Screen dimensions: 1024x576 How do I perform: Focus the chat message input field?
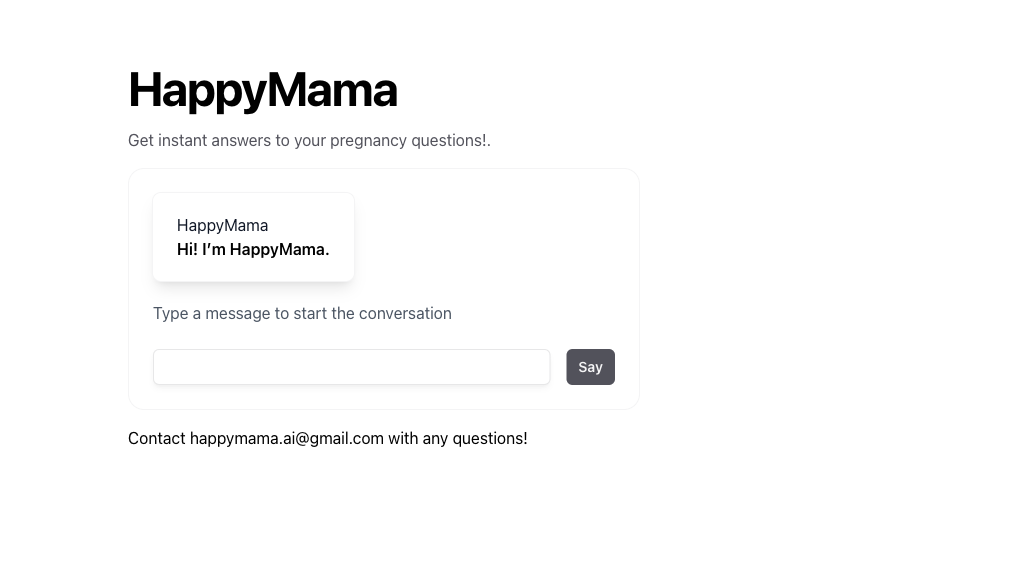click(x=351, y=367)
